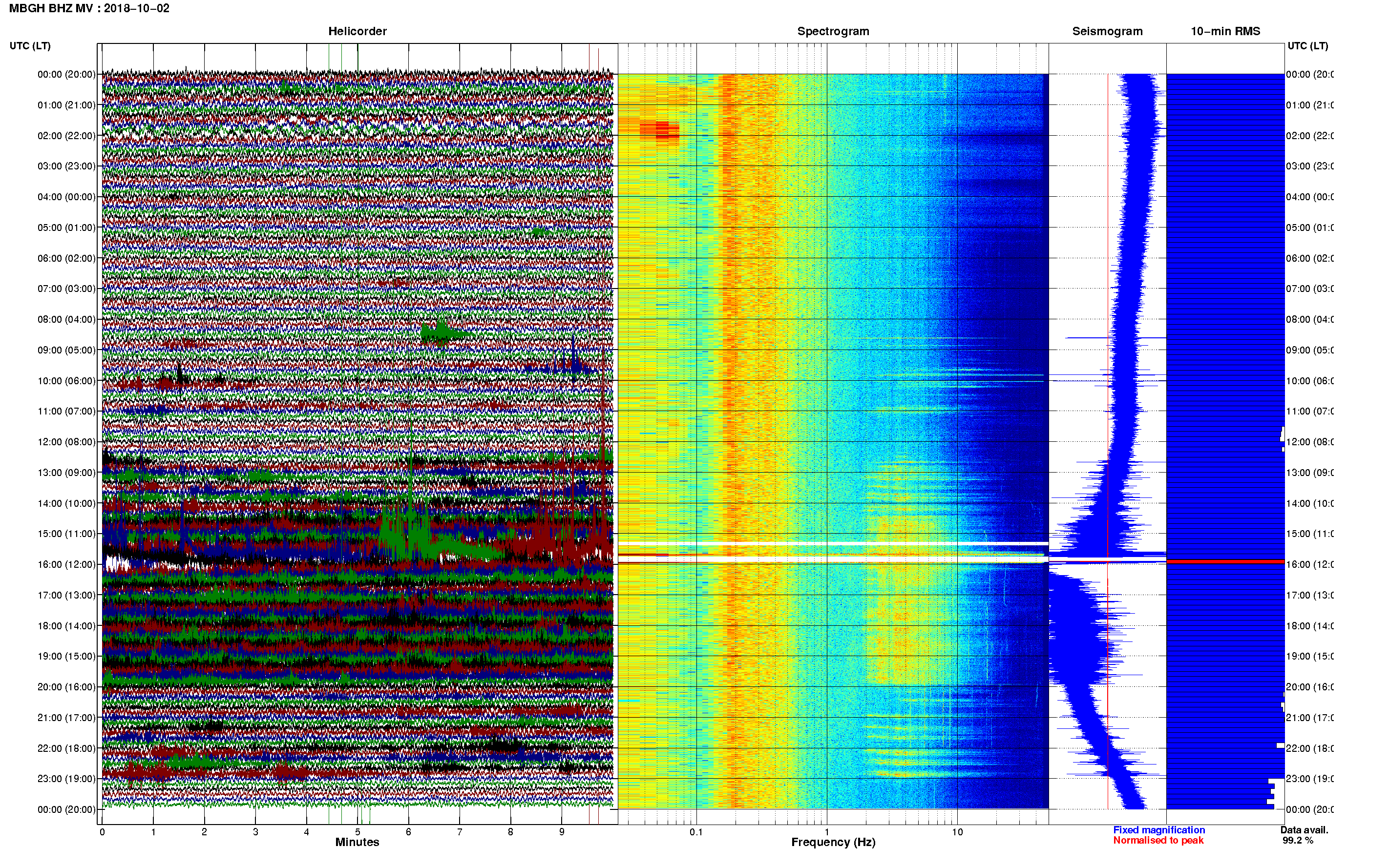Select the "Spectrogram" panel heading
Viewport: 1389px width, 868px height.
(x=833, y=31)
